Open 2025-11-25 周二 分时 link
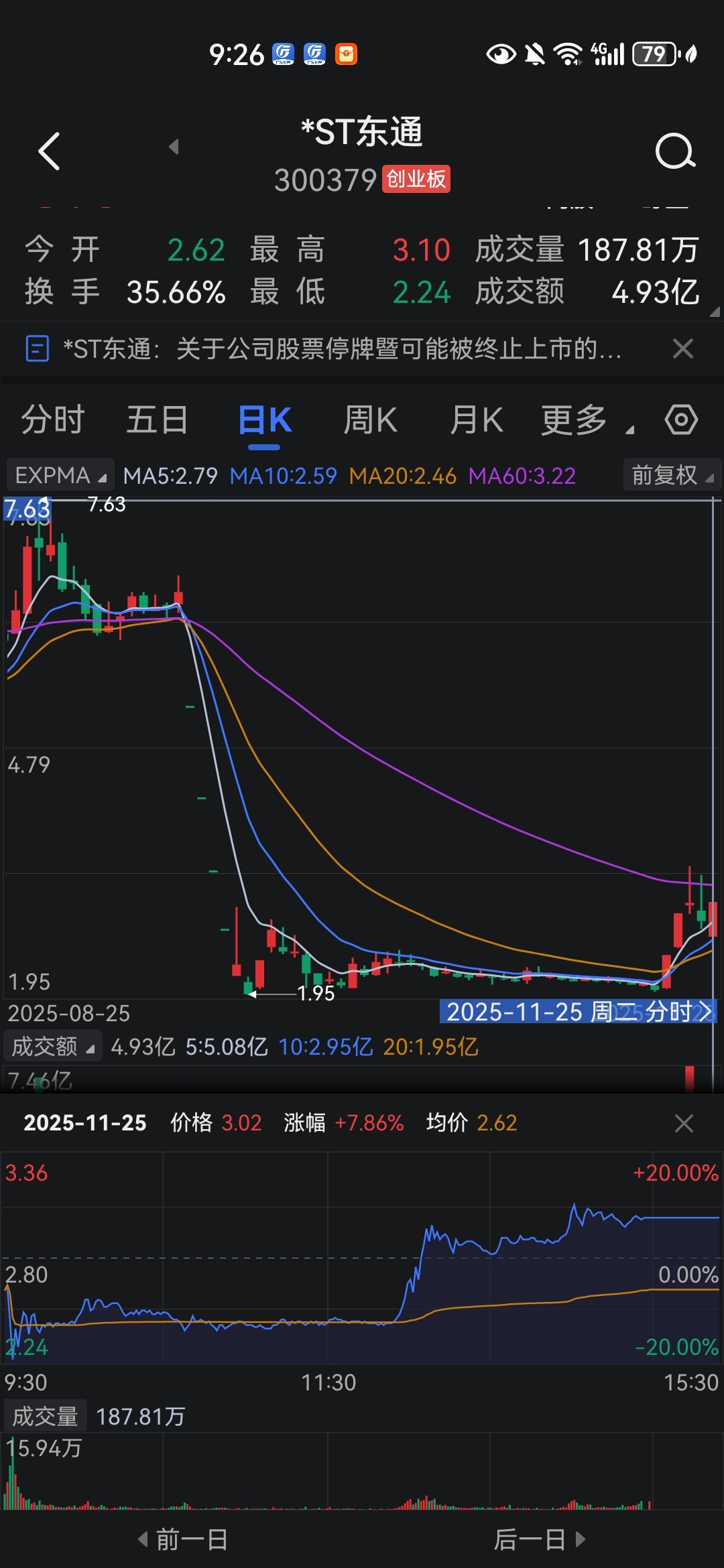This screenshot has width=724, height=1568. (578, 1012)
